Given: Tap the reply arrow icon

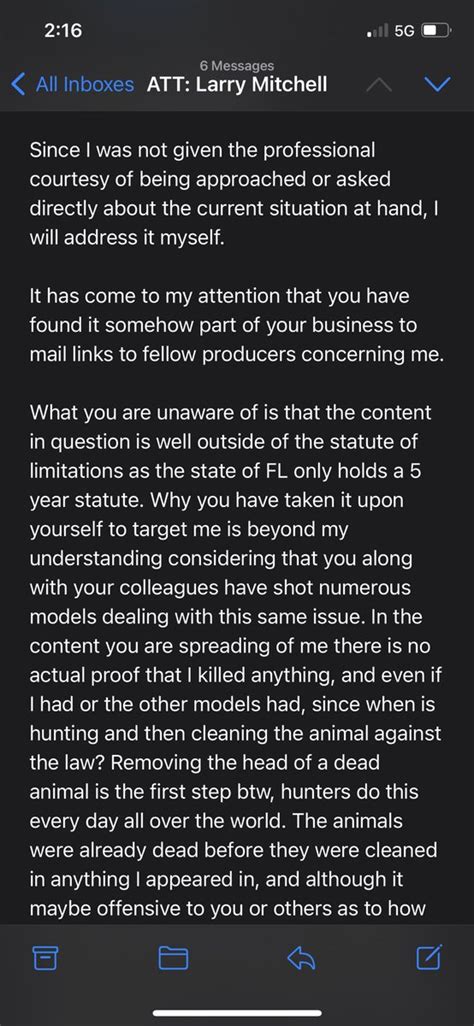Looking at the screenshot, I should coord(301,959).
